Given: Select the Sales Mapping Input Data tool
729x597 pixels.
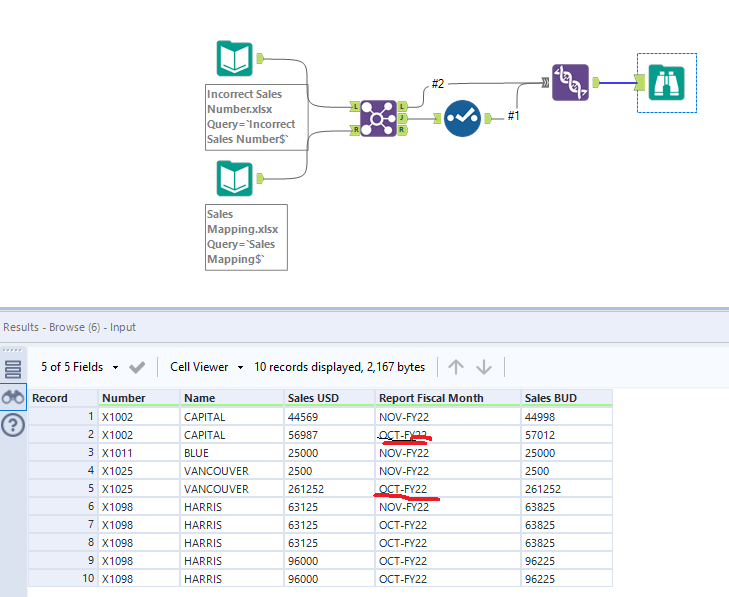Looking at the screenshot, I should 234,179.
